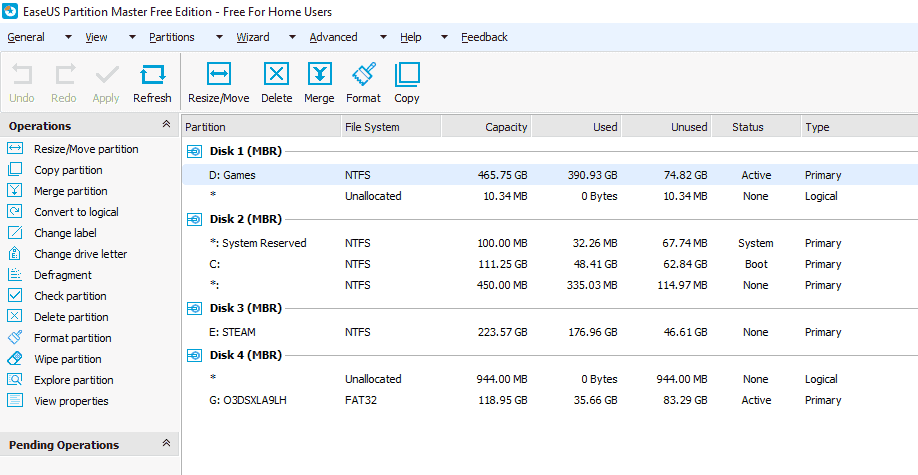Click Convert to logical icon
The width and height of the screenshot is (918, 475).
(15, 212)
